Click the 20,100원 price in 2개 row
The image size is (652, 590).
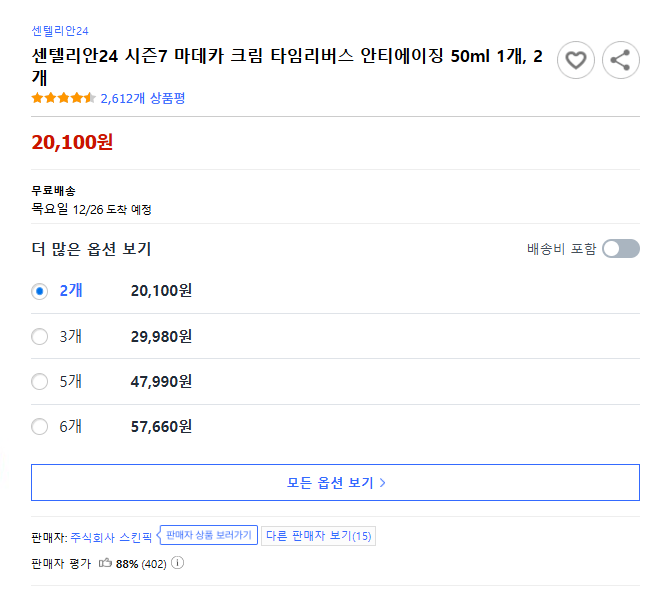pyautogui.click(x=161, y=291)
